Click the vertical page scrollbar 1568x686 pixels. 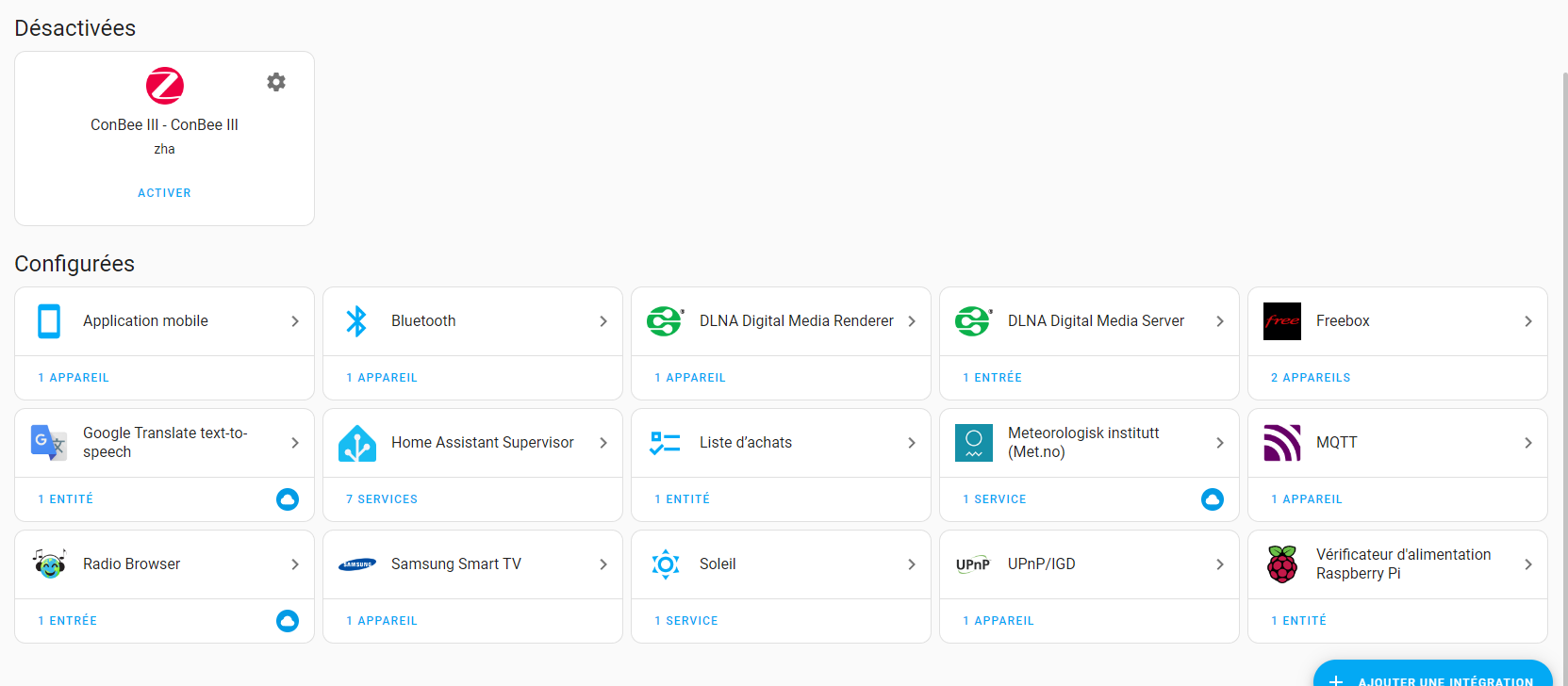pyautogui.click(x=1563, y=283)
